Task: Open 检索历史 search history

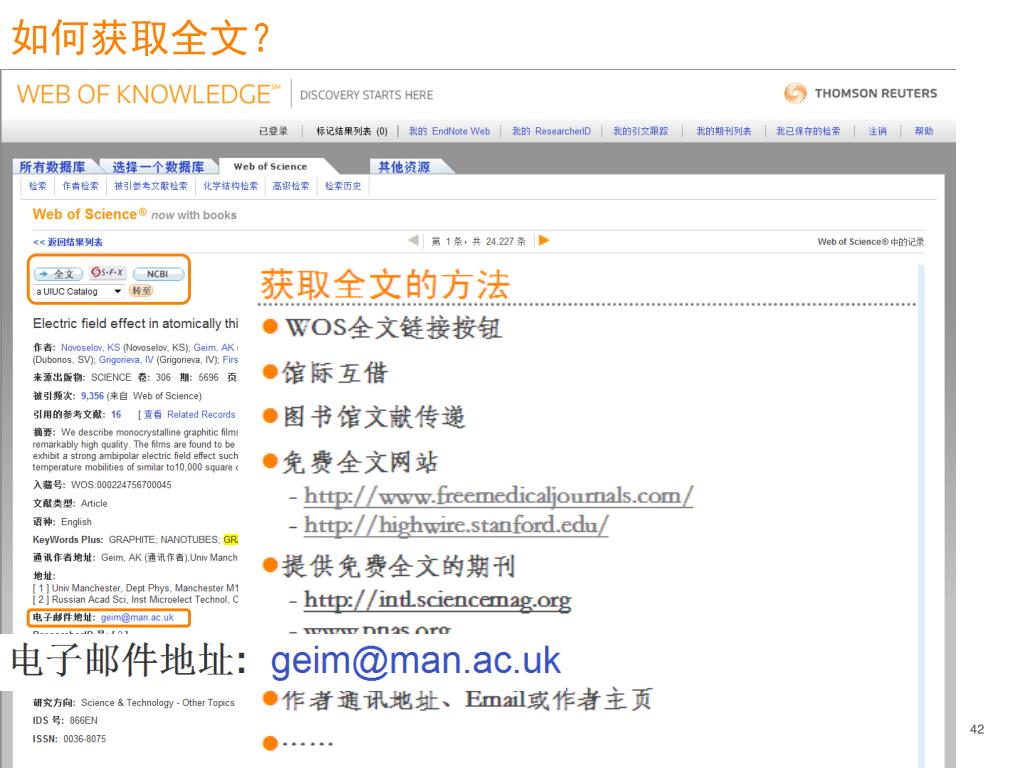Action: 344,186
